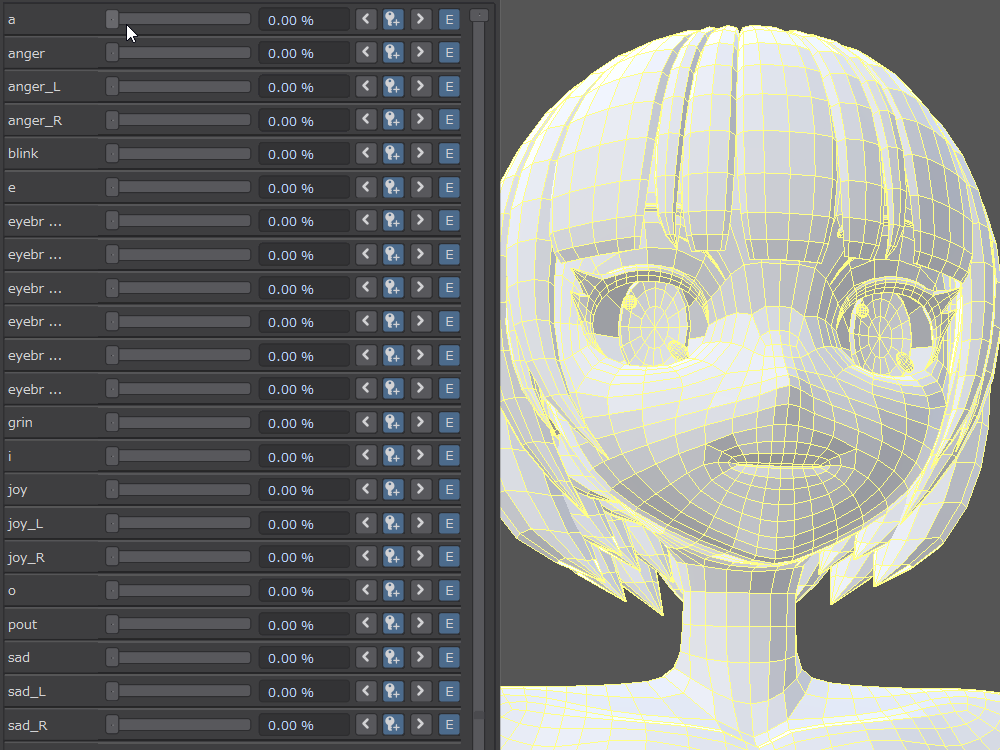Jump to next key of joy_R morph
The image size is (1000, 750).
421,557
